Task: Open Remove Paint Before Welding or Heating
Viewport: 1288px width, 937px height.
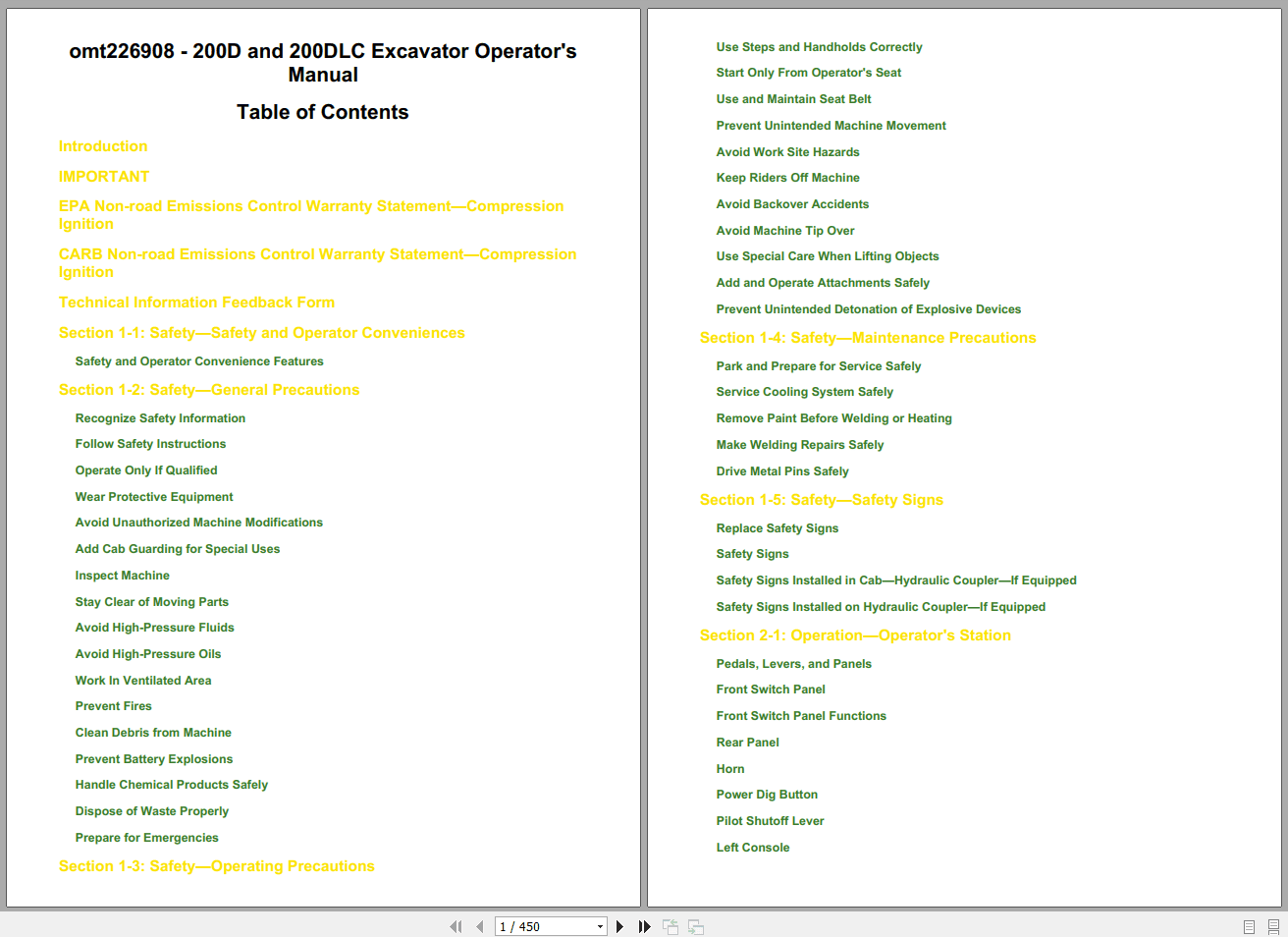Action: click(834, 418)
